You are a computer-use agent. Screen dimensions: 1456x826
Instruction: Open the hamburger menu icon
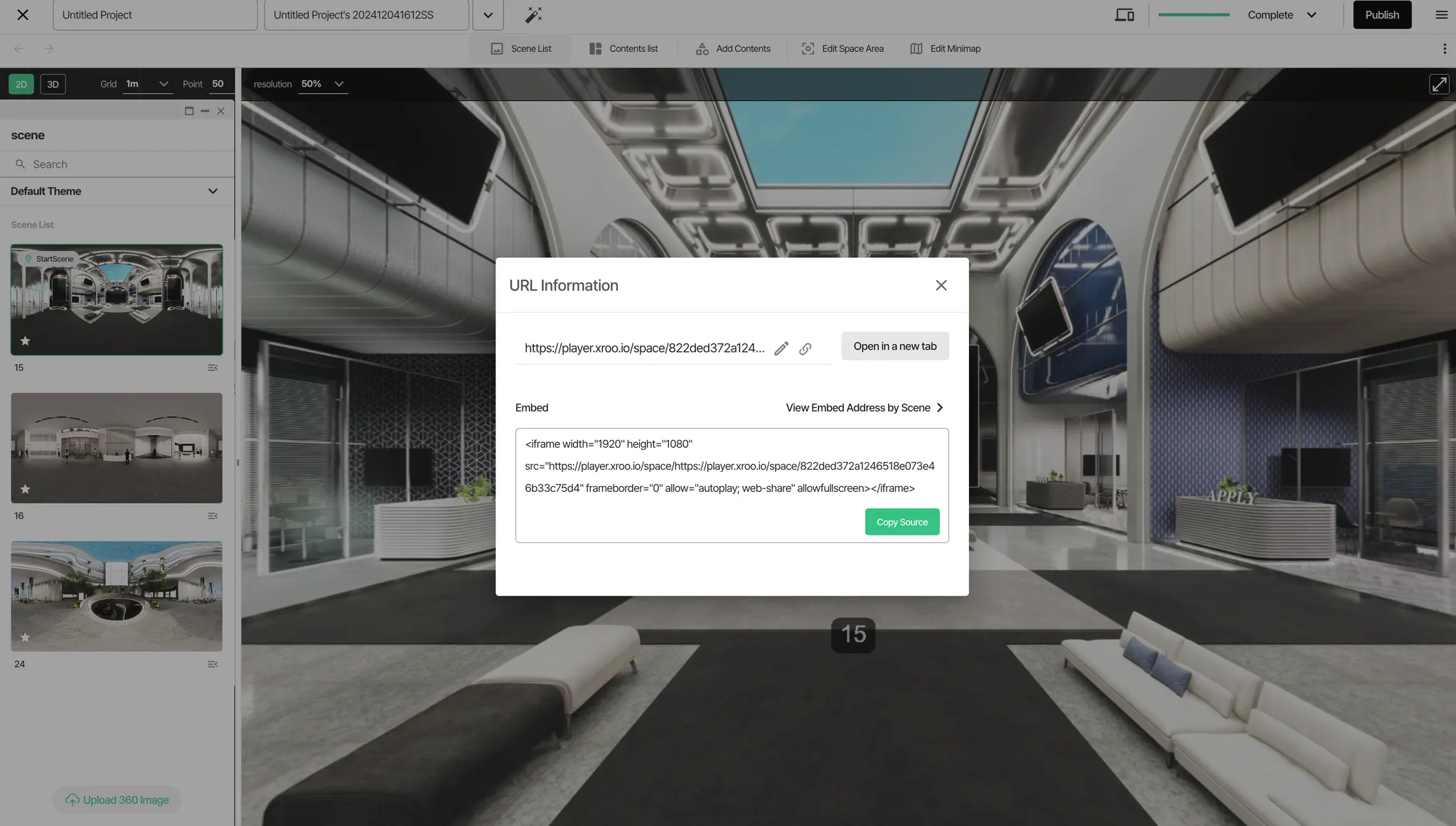click(x=1441, y=15)
